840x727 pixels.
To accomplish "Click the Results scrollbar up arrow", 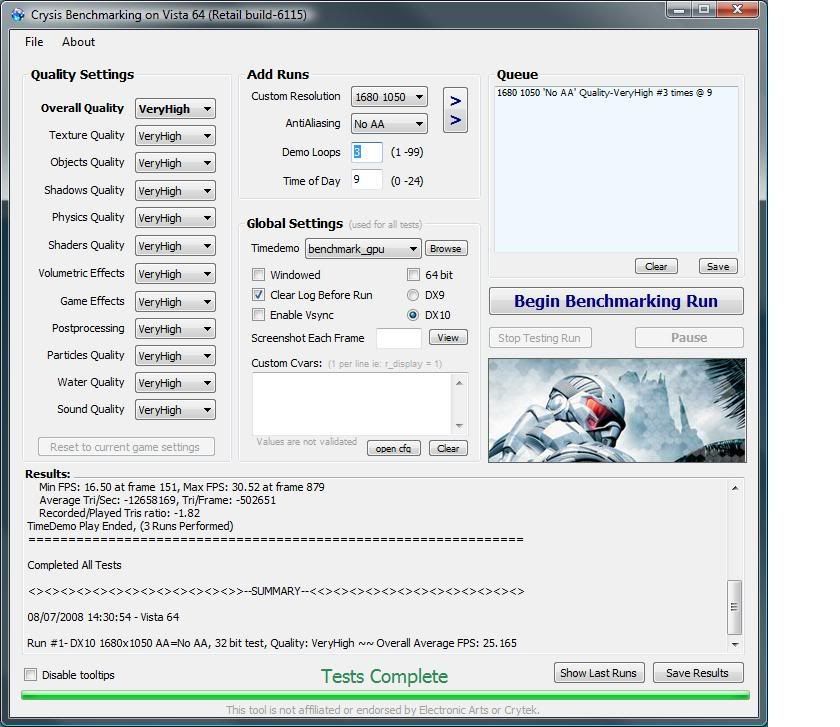I will pos(735,488).
